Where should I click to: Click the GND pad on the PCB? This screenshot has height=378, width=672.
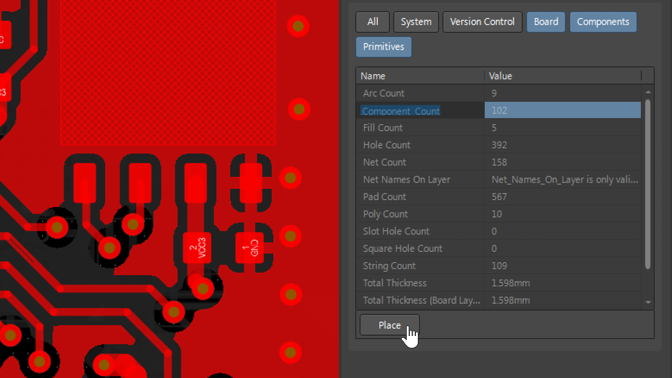(x=249, y=248)
